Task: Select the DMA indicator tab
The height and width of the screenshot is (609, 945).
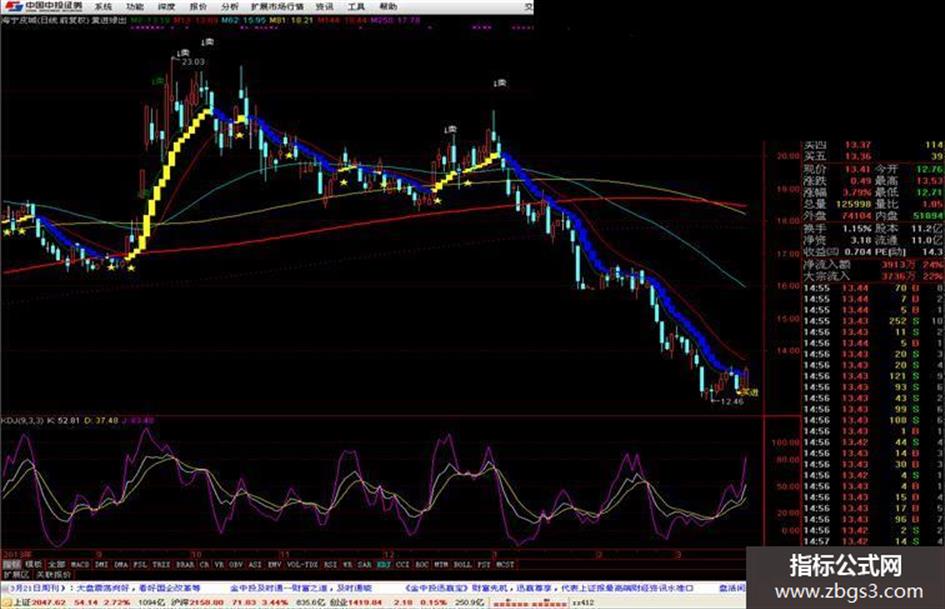Action: point(121,564)
